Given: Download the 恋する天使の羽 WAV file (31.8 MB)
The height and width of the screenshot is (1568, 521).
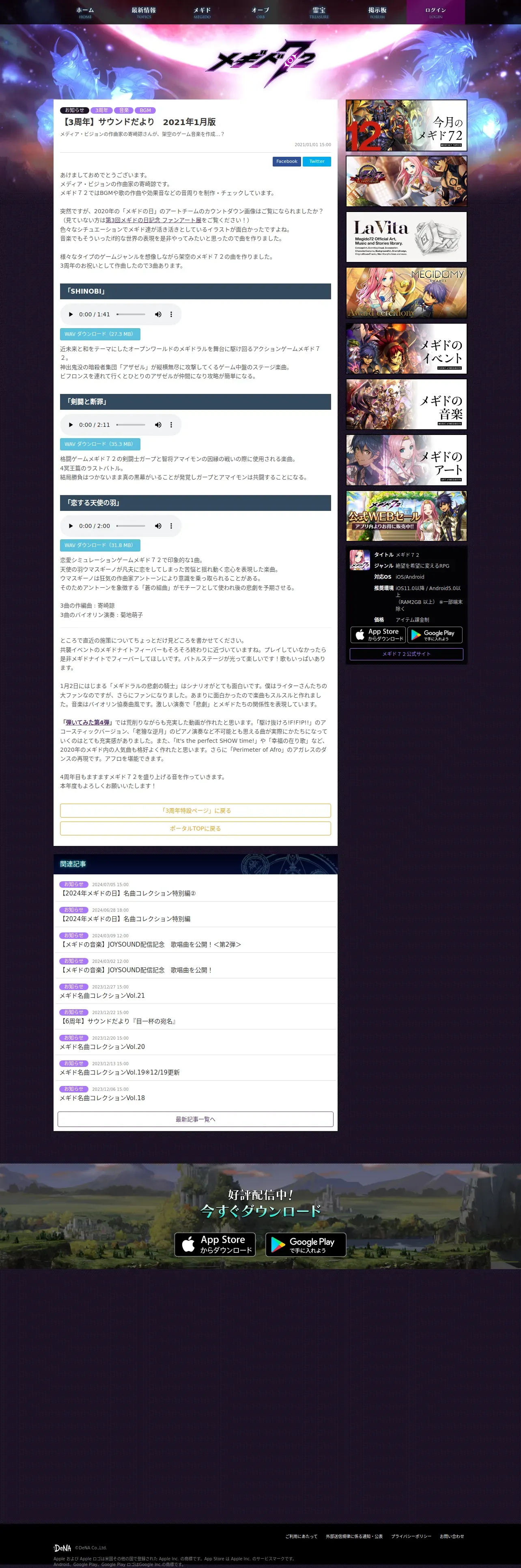Looking at the screenshot, I should click(100, 545).
